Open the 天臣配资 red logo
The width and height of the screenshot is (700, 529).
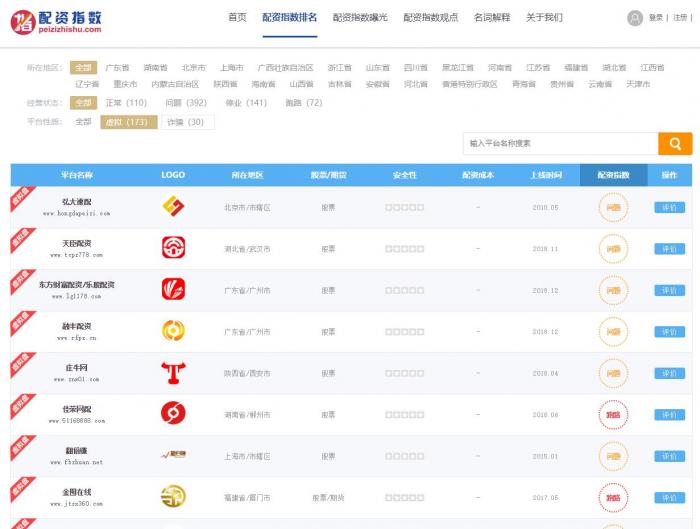[x=173, y=248]
